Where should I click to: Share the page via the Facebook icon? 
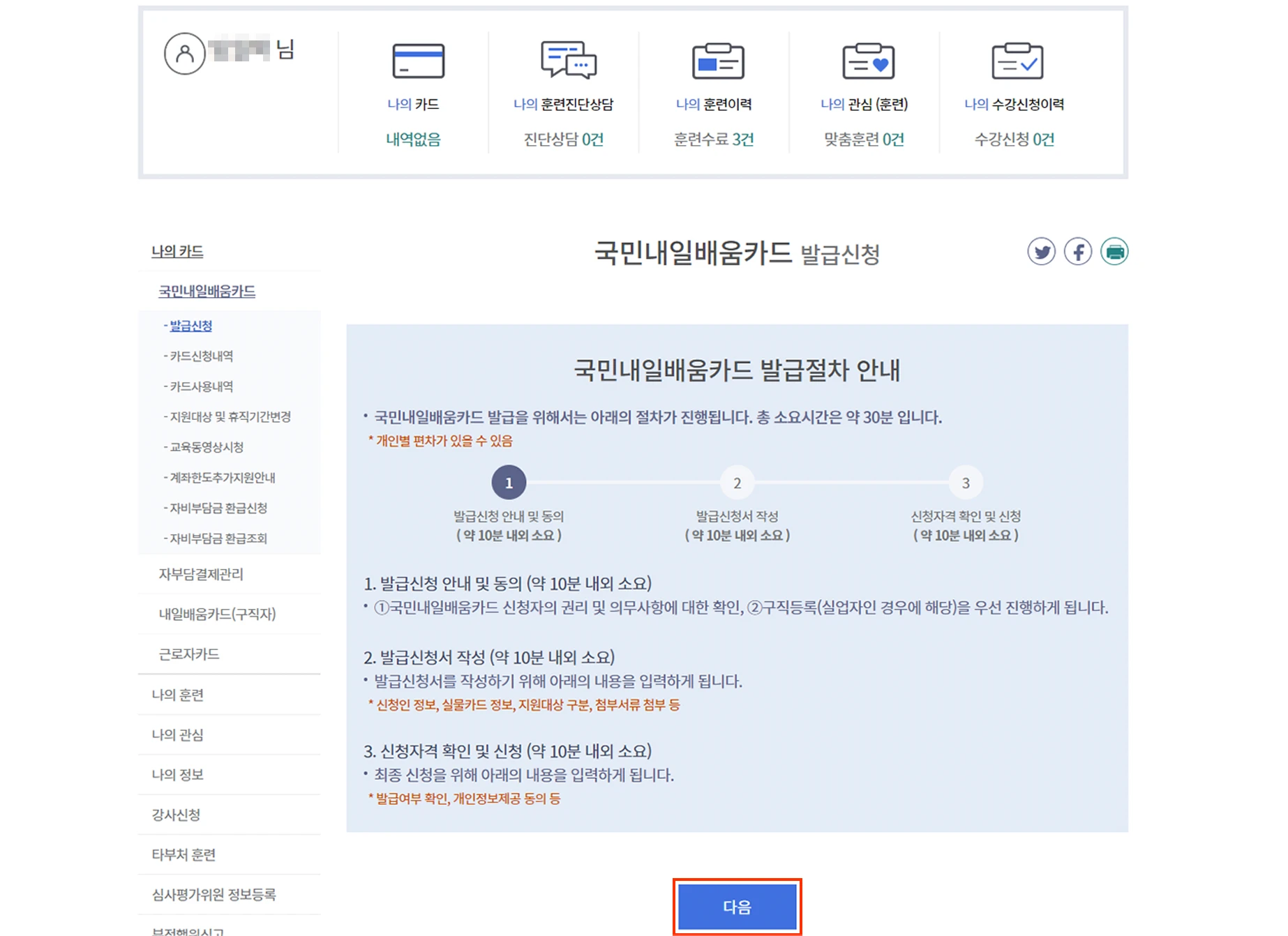[x=1078, y=252]
